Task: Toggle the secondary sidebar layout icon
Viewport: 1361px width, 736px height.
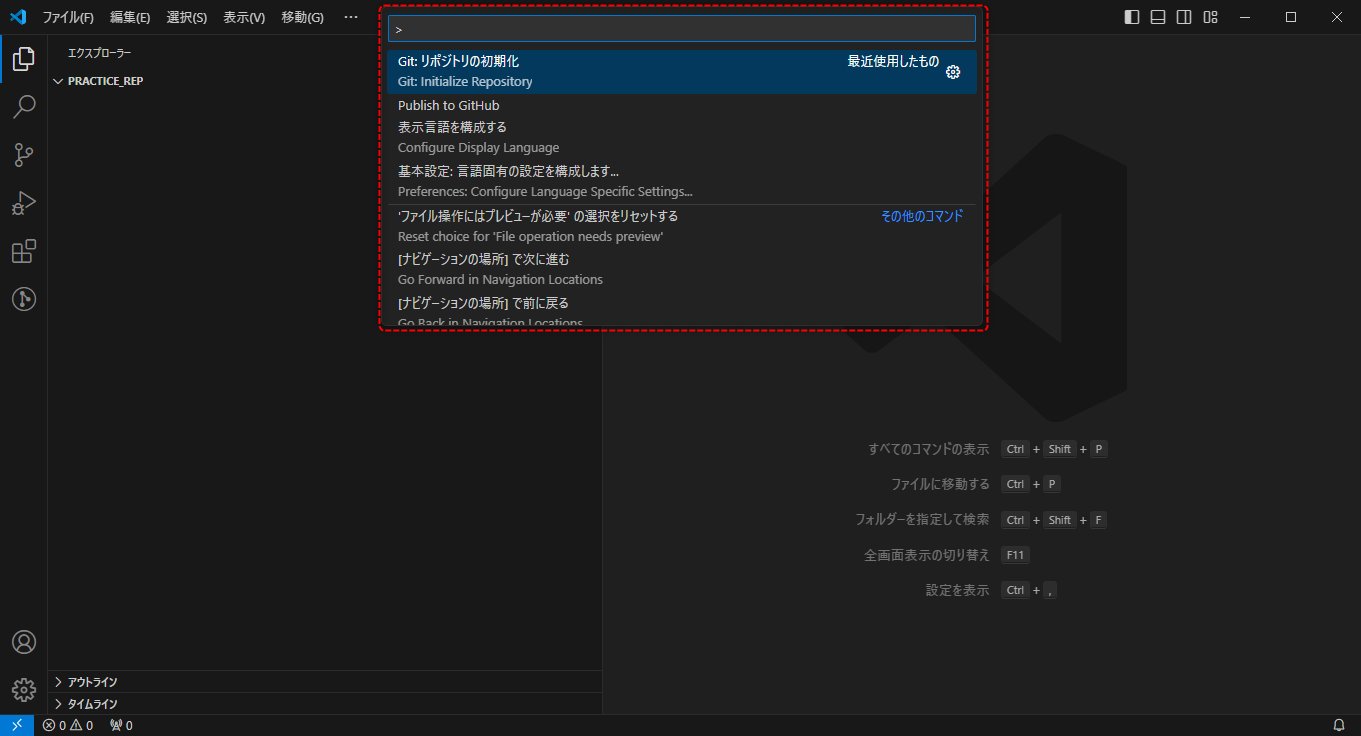Action: [x=1184, y=17]
